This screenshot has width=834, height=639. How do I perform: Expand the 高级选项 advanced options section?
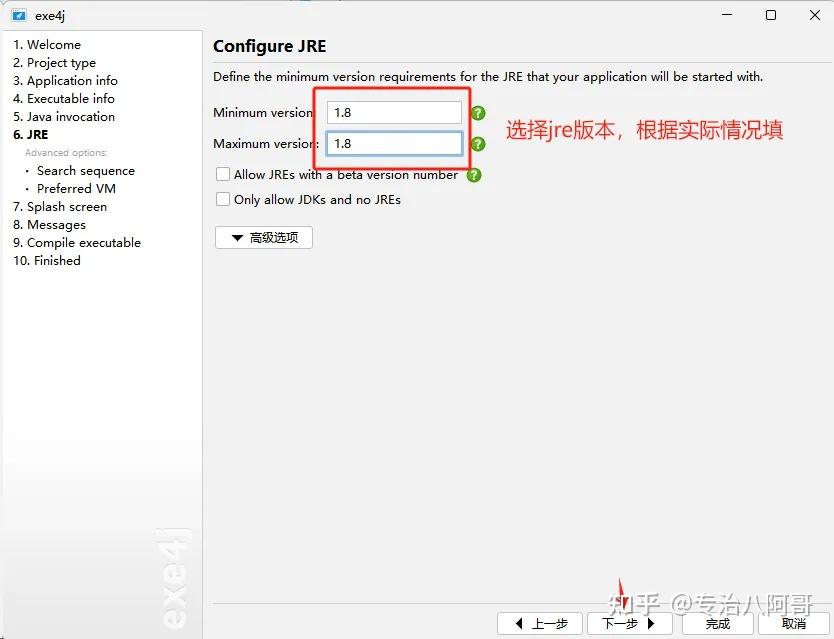tap(263, 237)
